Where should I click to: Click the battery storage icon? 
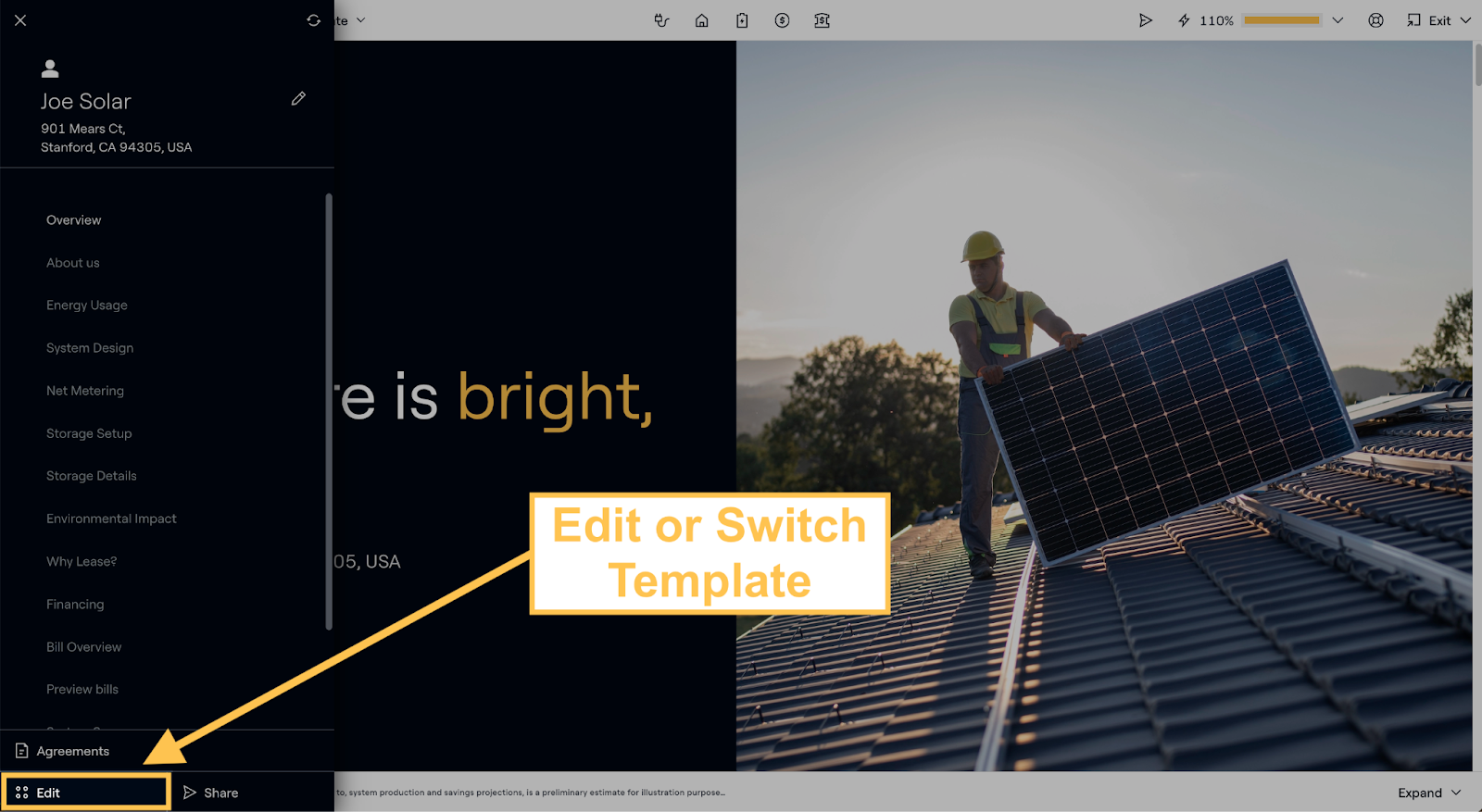tap(742, 20)
